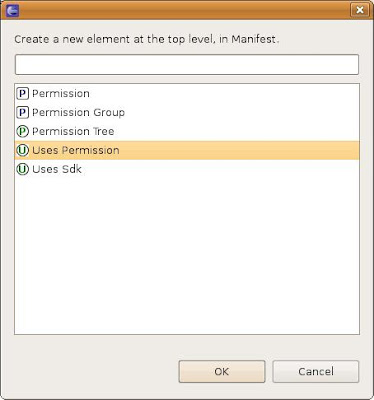374x400 pixels.
Task: Click the orange title bar of the dialog
Action: pos(183,10)
